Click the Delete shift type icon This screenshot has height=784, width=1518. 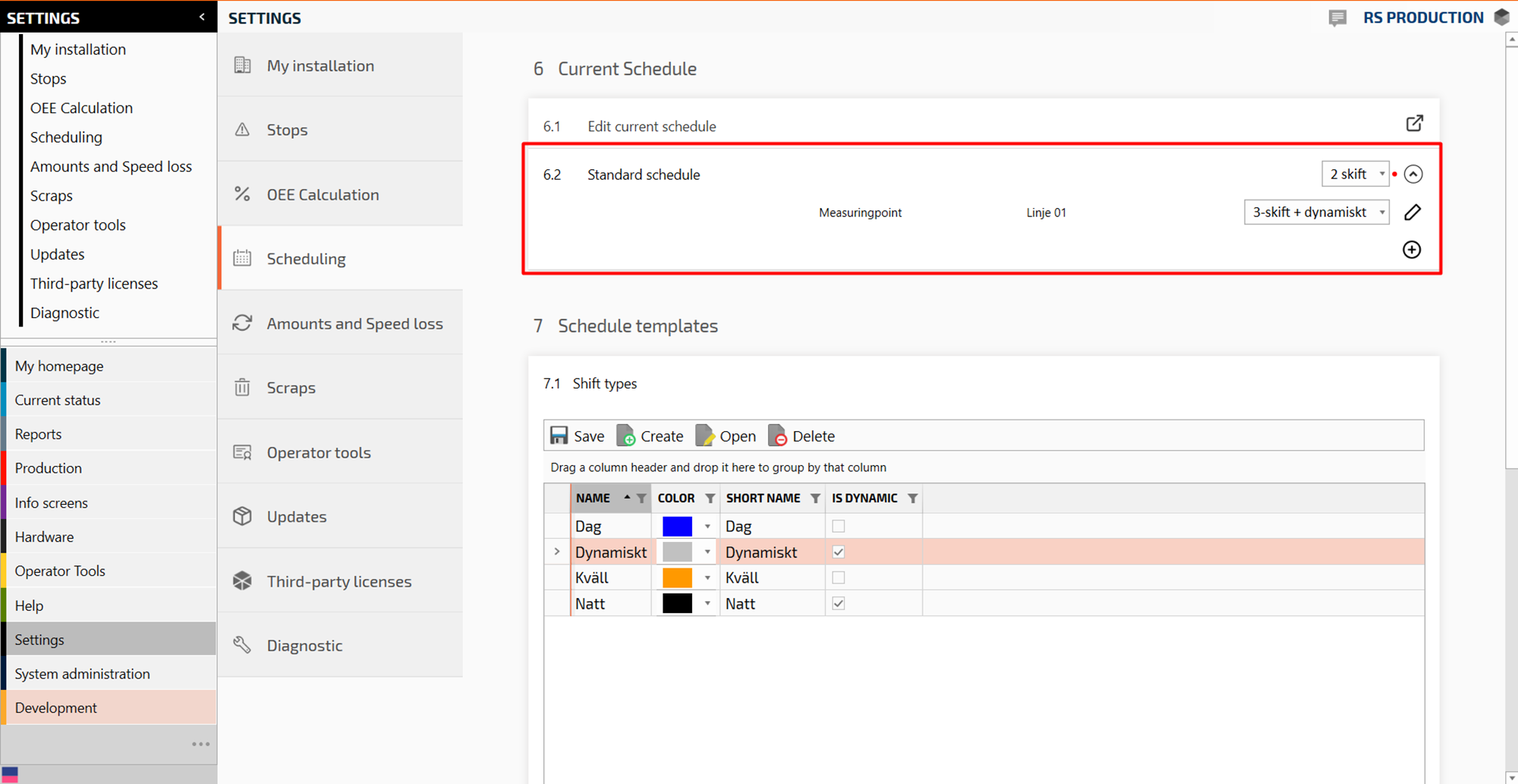click(778, 436)
